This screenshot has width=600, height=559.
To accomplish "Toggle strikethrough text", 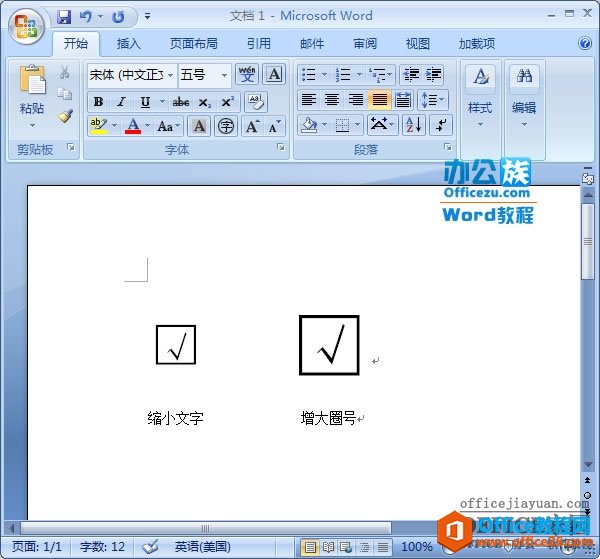I will (x=181, y=102).
